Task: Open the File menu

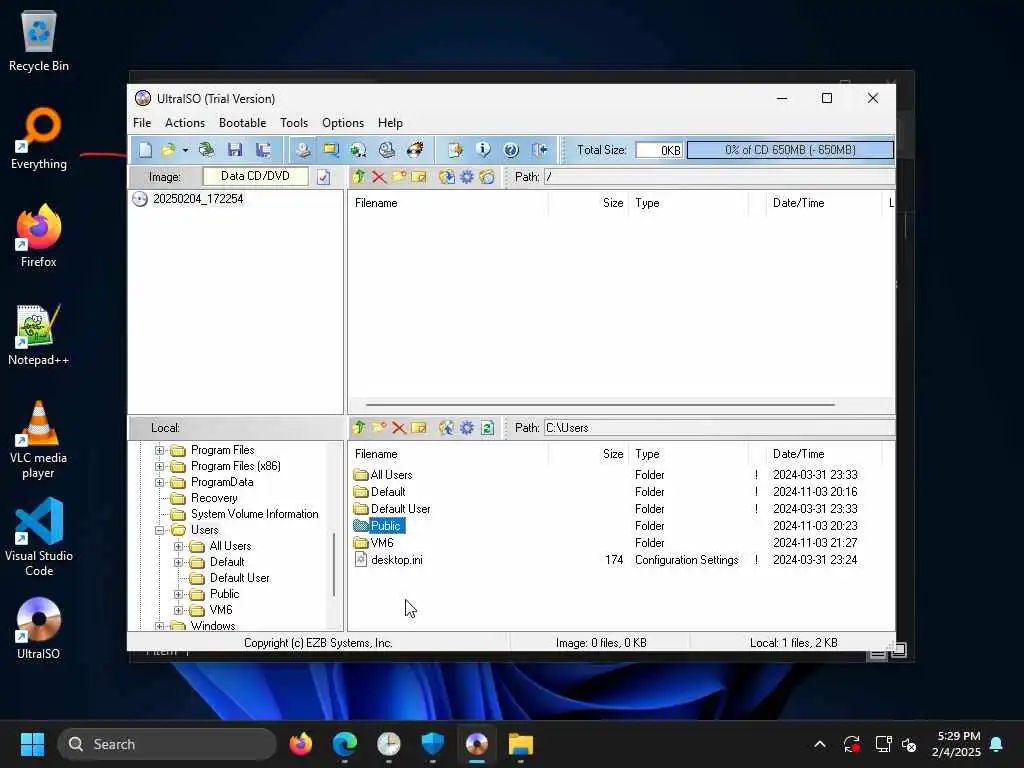Action: 142,123
